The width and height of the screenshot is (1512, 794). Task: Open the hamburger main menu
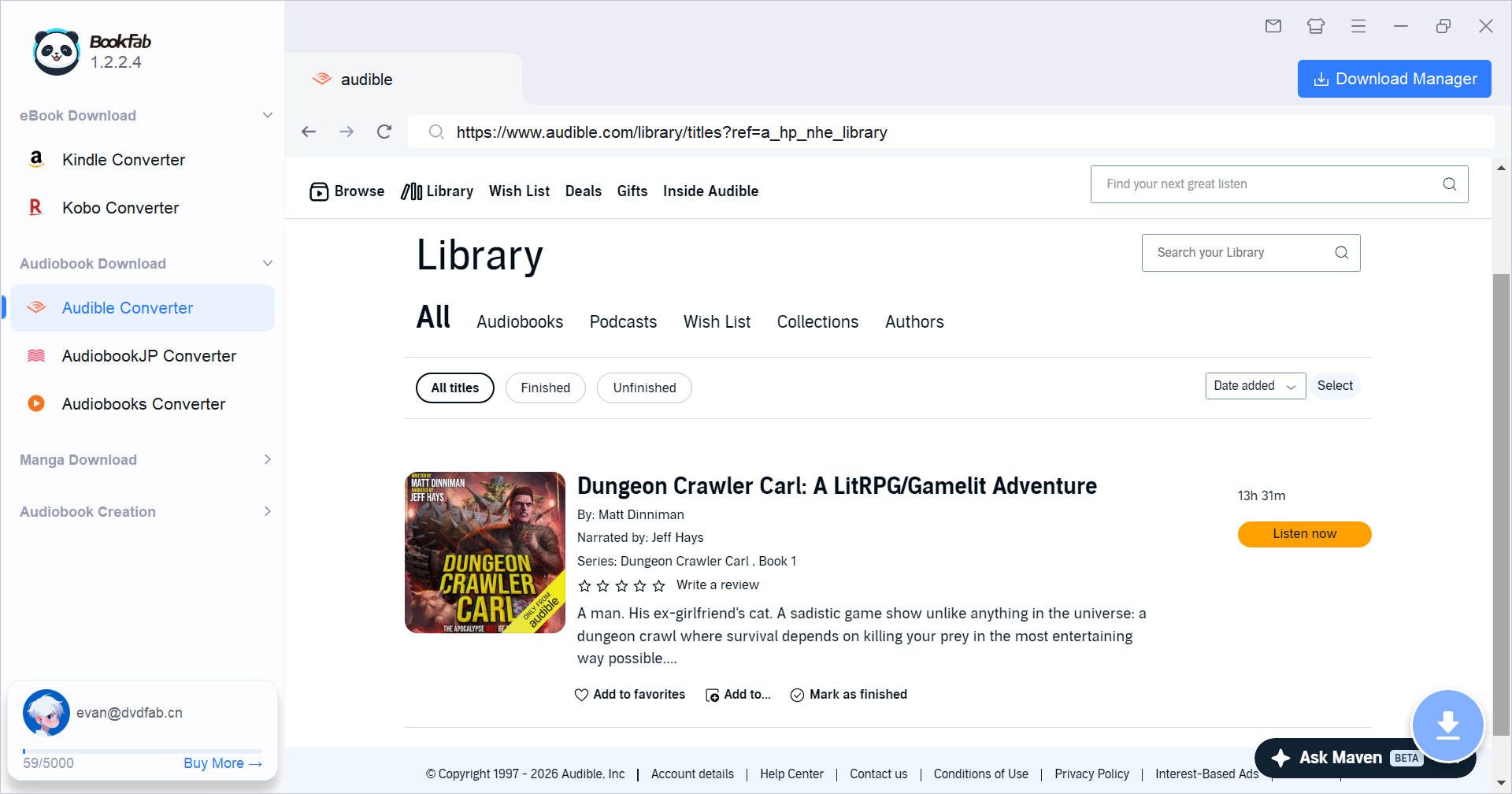1358,26
